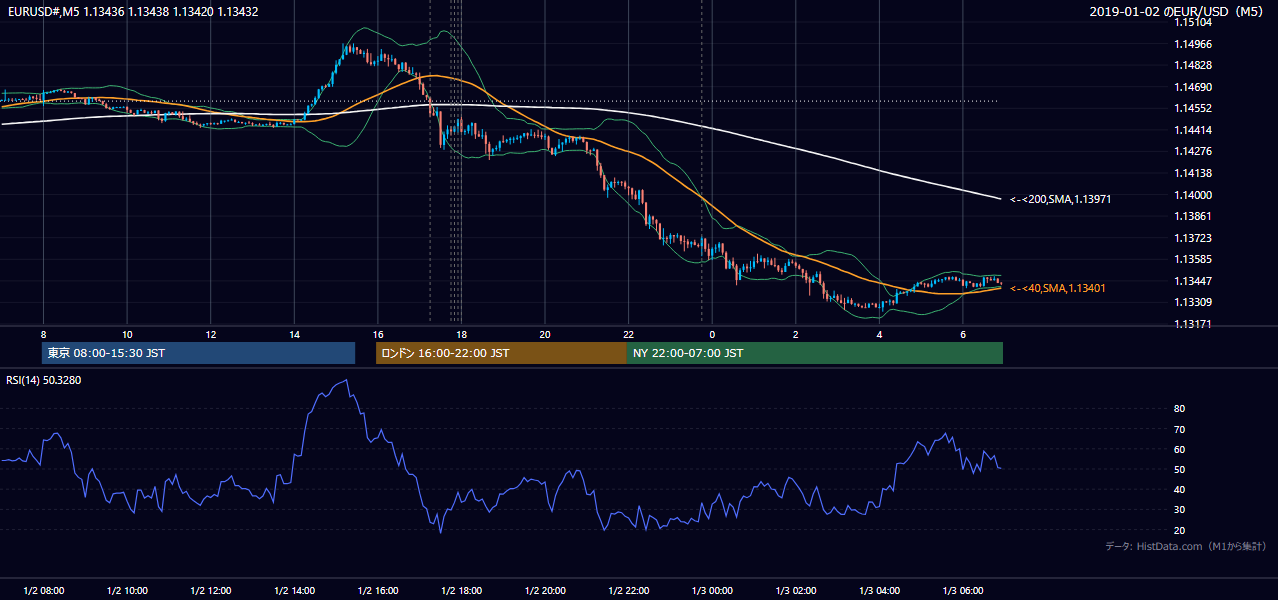This screenshot has width=1278, height=600.
Task: Click the RSI(14) 50.3280 indicator label
Action: pos(42,380)
